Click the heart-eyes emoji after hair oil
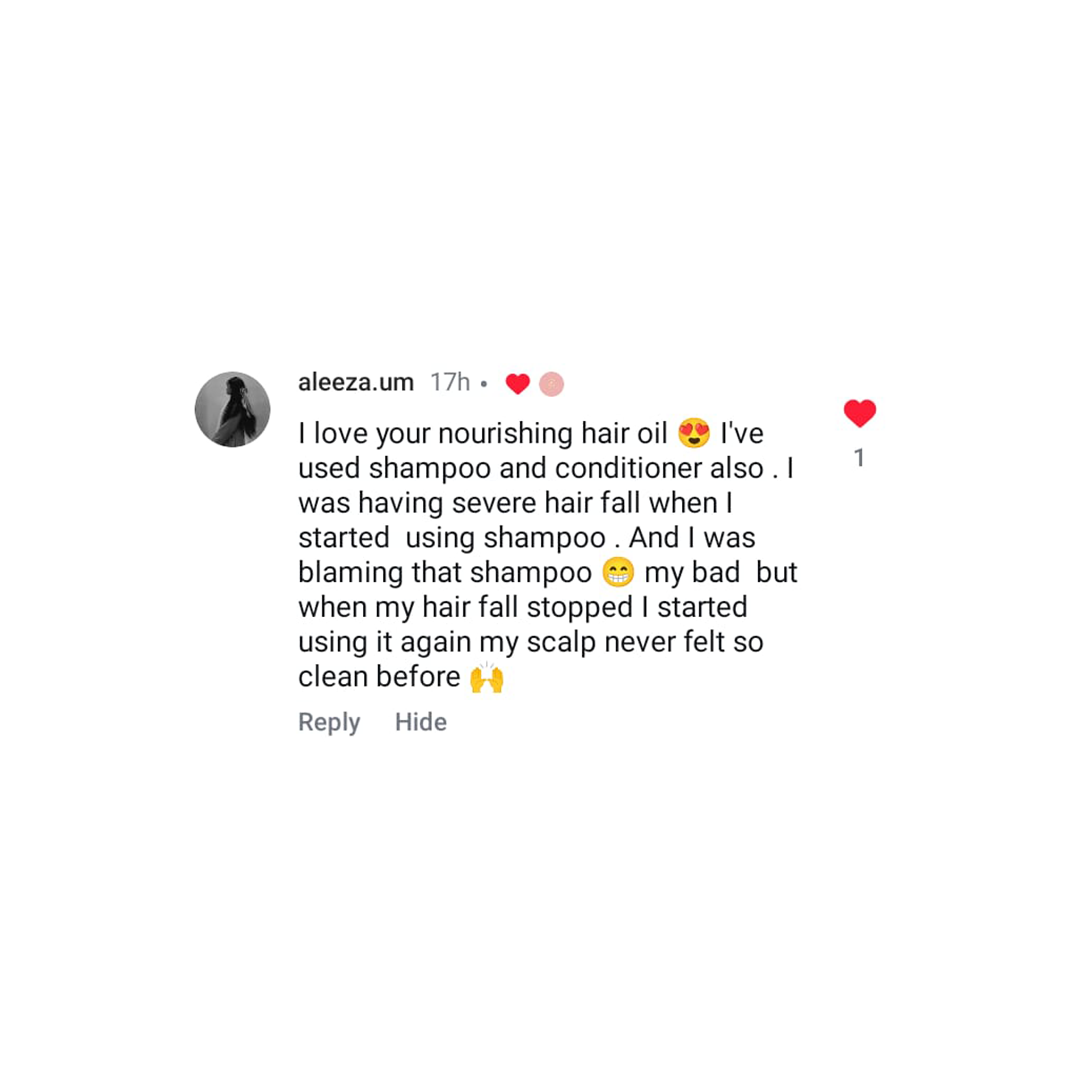This screenshot has width=1080, height=1080. pyautogui.click(x=694, y=433)
